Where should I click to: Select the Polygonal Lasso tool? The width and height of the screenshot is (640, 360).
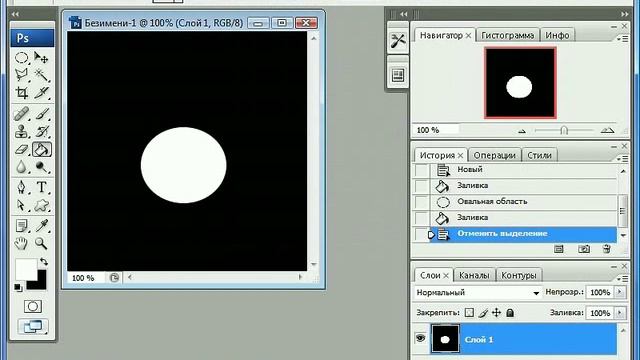point(22,75)
